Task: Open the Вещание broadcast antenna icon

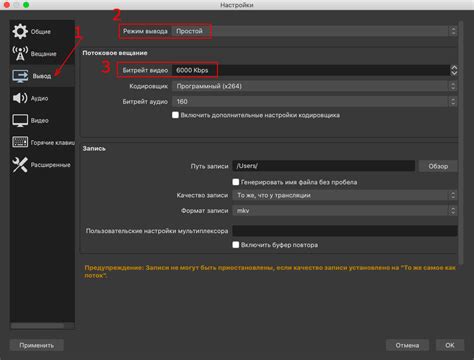Action: point(20,53)
